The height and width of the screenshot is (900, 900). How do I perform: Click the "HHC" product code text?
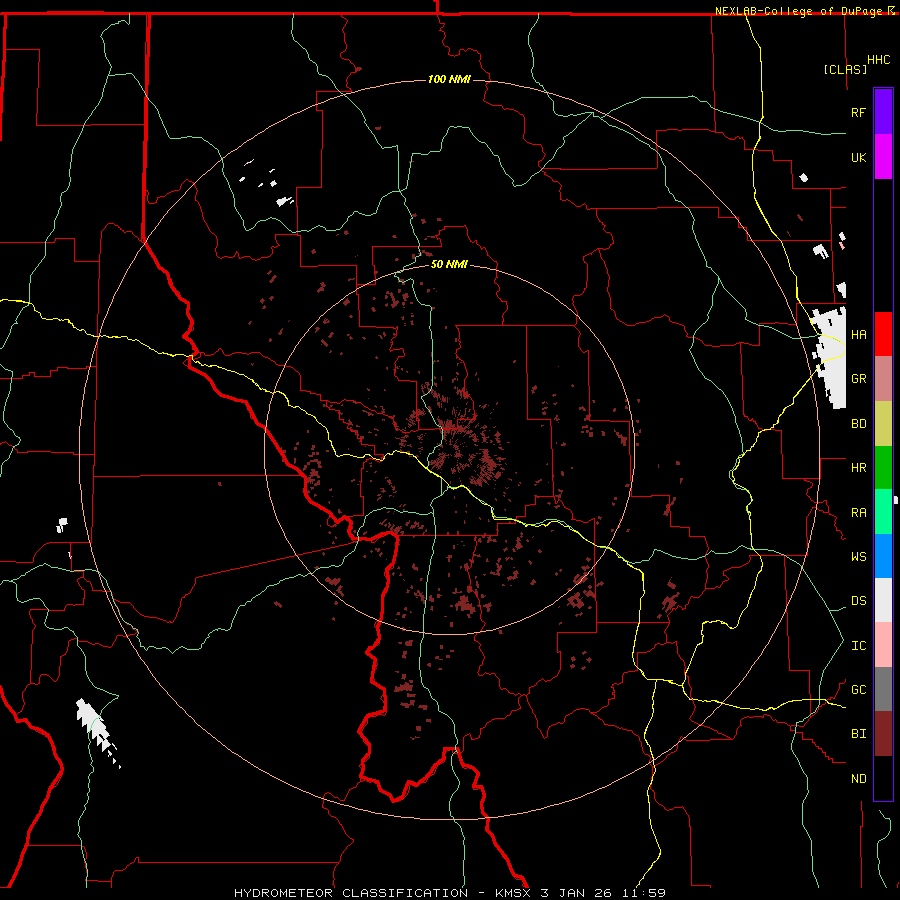tap(878, 60)
